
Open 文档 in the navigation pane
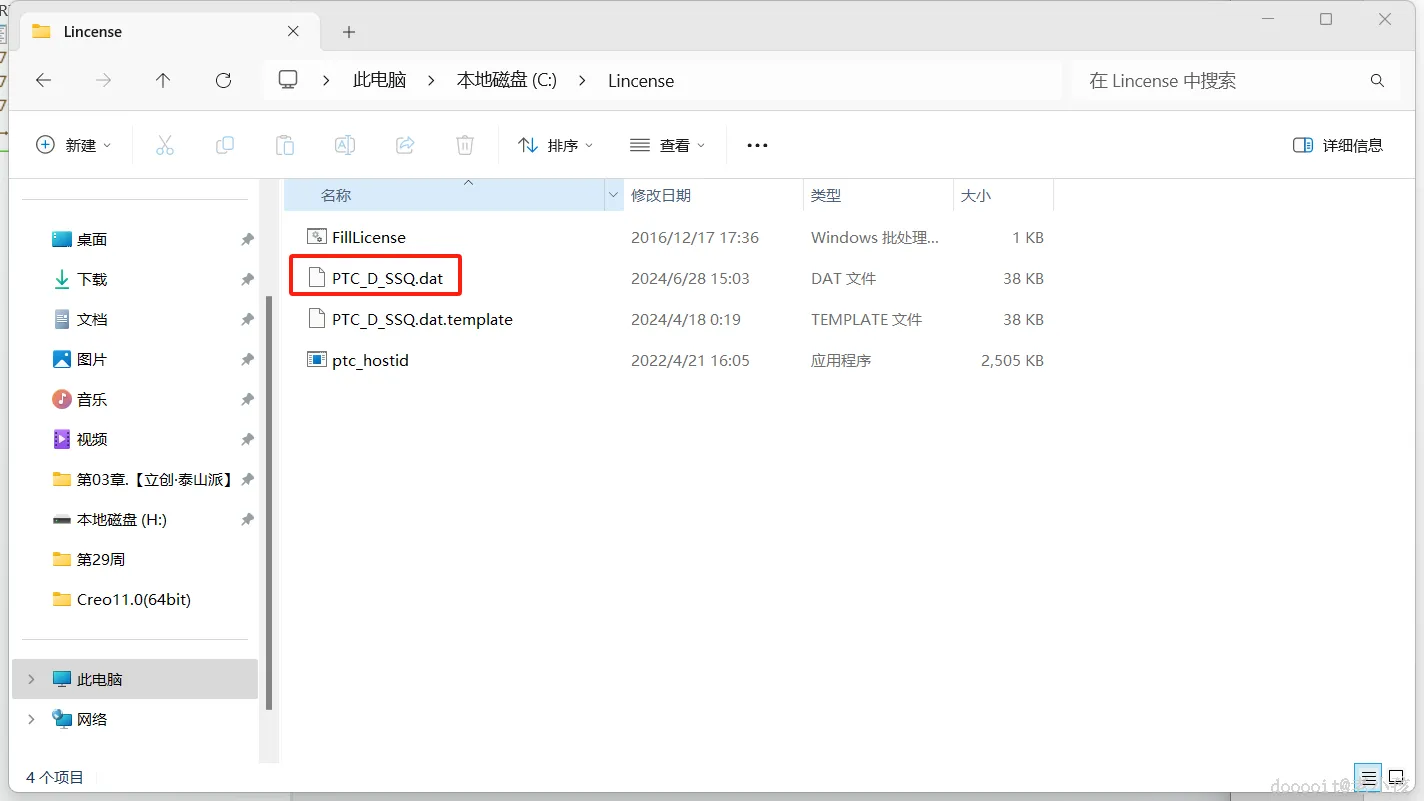[92, 320]
